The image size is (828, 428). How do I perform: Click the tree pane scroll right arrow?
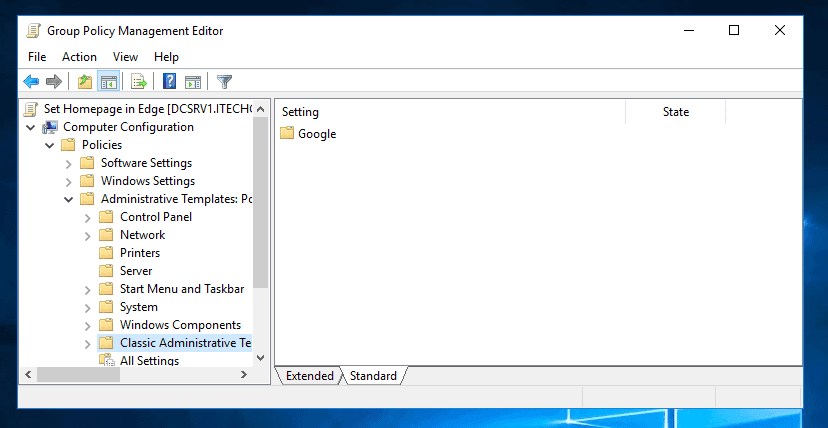click(243, 374)
